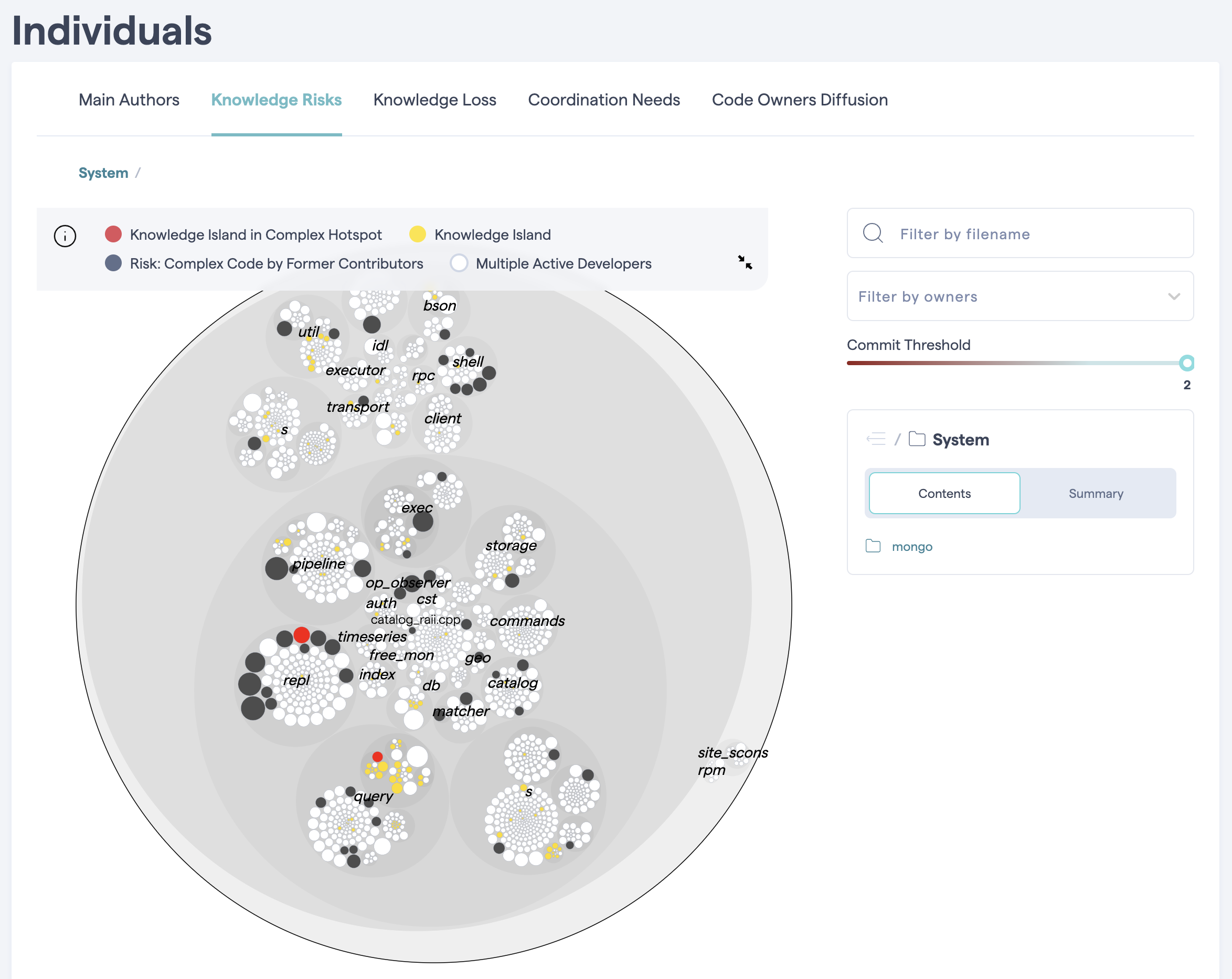
Task: Switch to the Knowledge Loss tab
Action: tap(435, 100)
